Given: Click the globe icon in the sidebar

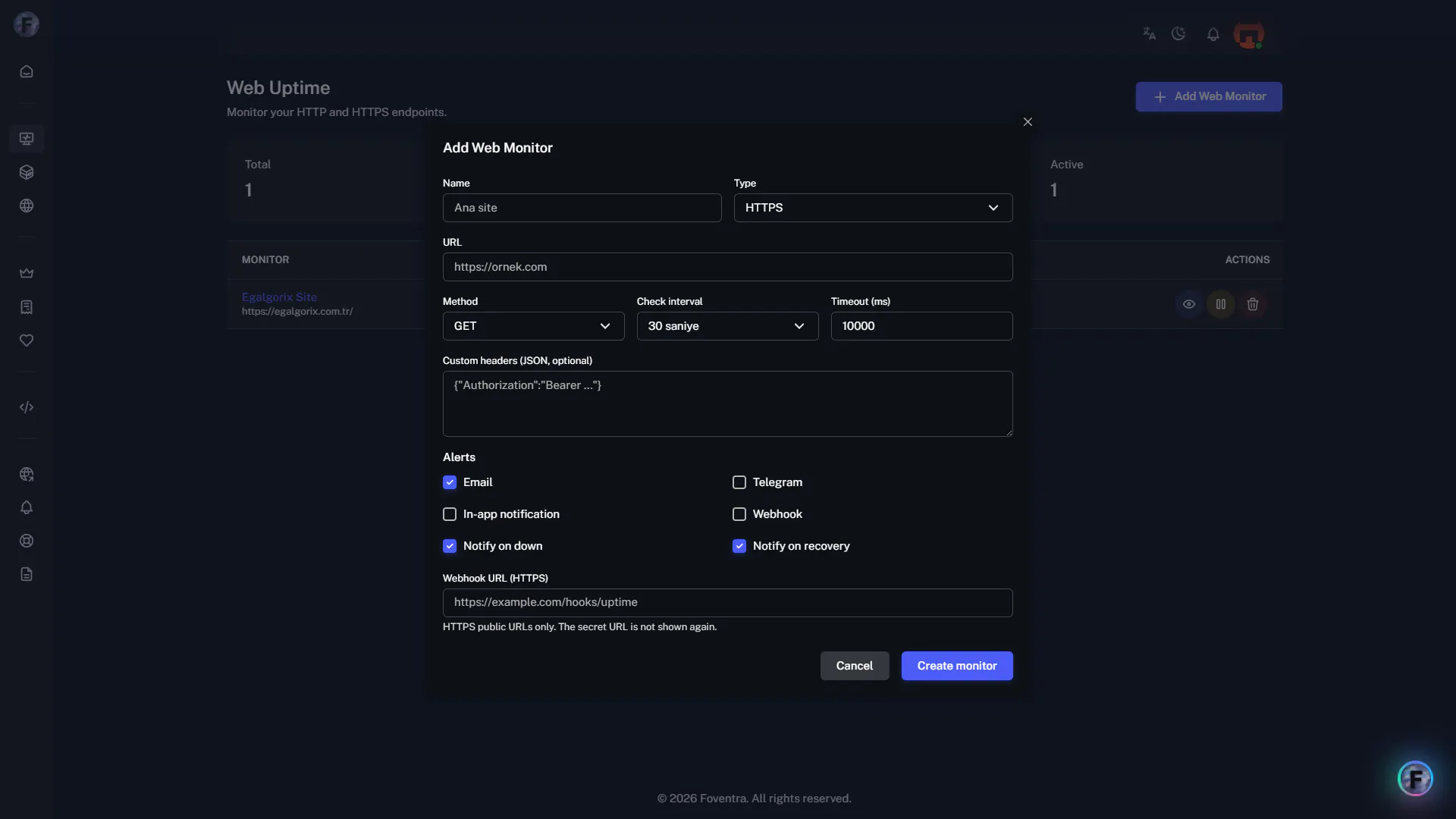Looking at the screenshot, I should click(x=27, y=206).
